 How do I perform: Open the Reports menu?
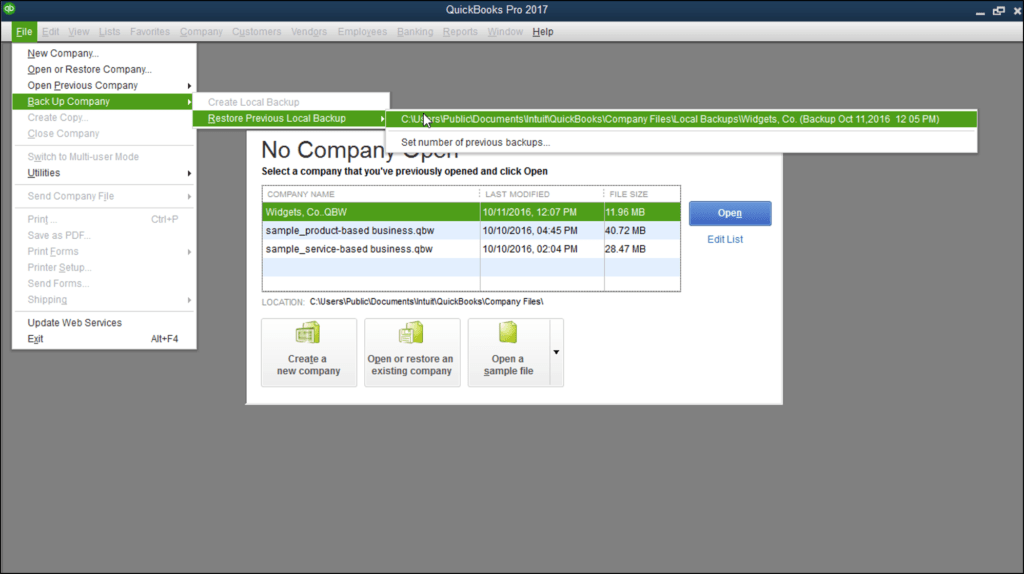460,31
